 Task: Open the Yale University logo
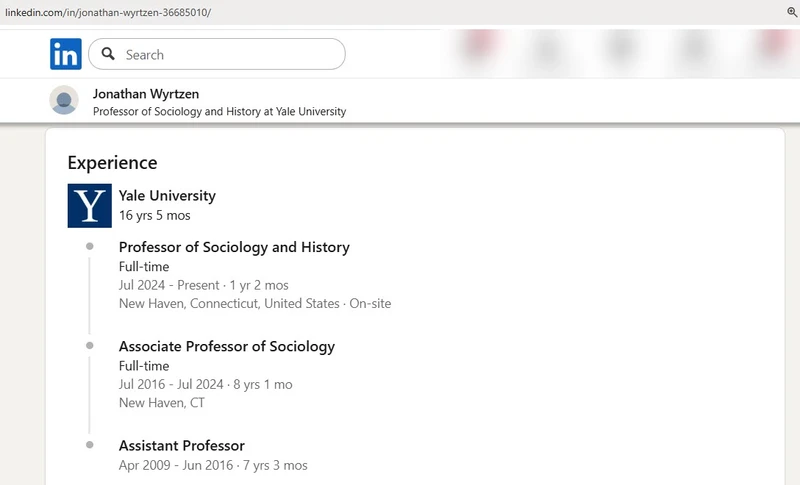90,206
